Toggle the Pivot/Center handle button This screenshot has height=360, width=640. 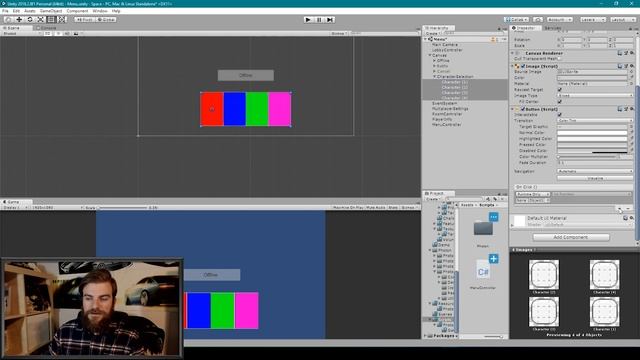[x=84, y=20]
